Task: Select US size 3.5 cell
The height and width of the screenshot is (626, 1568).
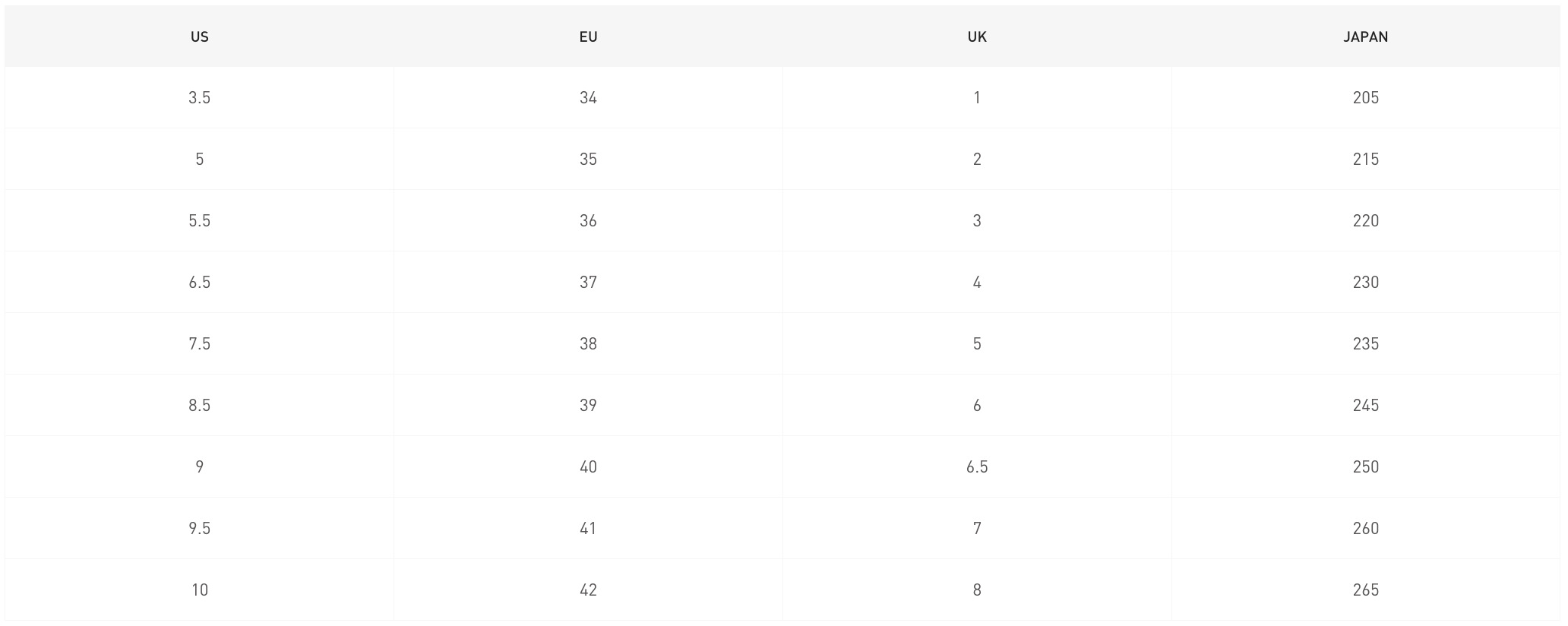Action: [200, 98]
